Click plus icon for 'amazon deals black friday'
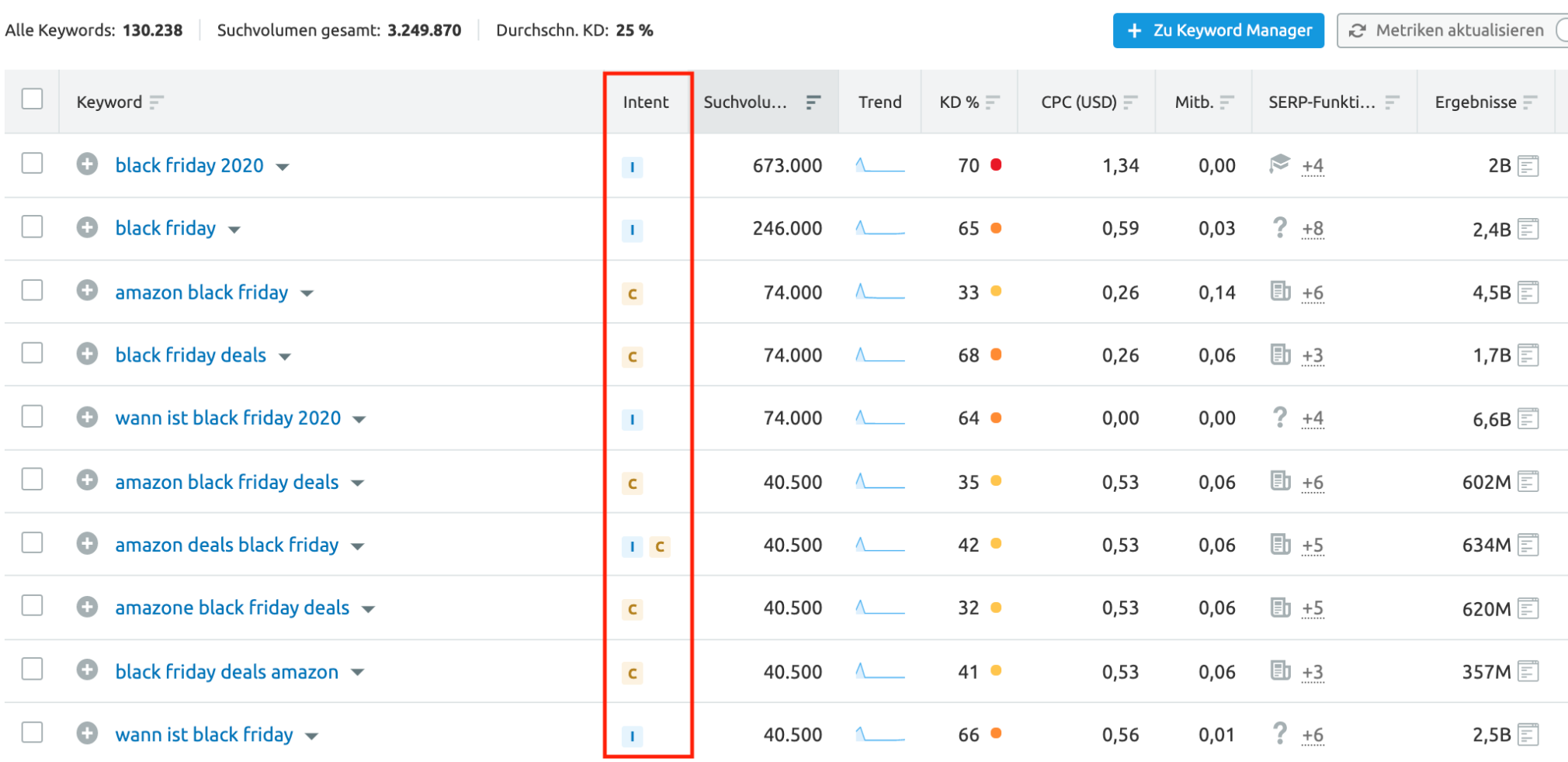1568x762 pixels. coord(87,543)
